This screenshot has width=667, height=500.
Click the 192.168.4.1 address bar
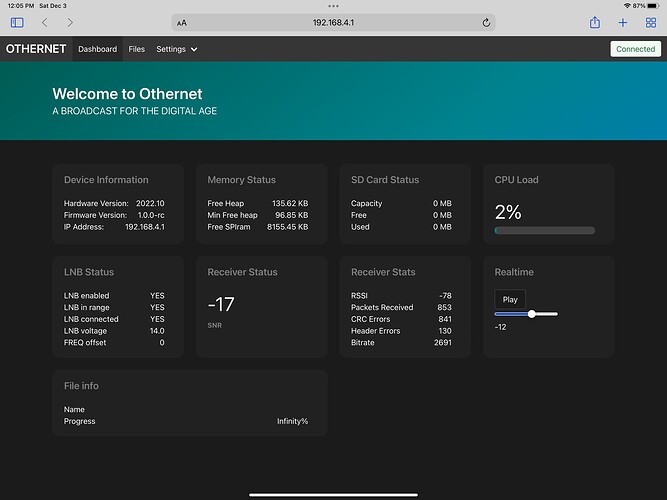[x=334, y=23]
